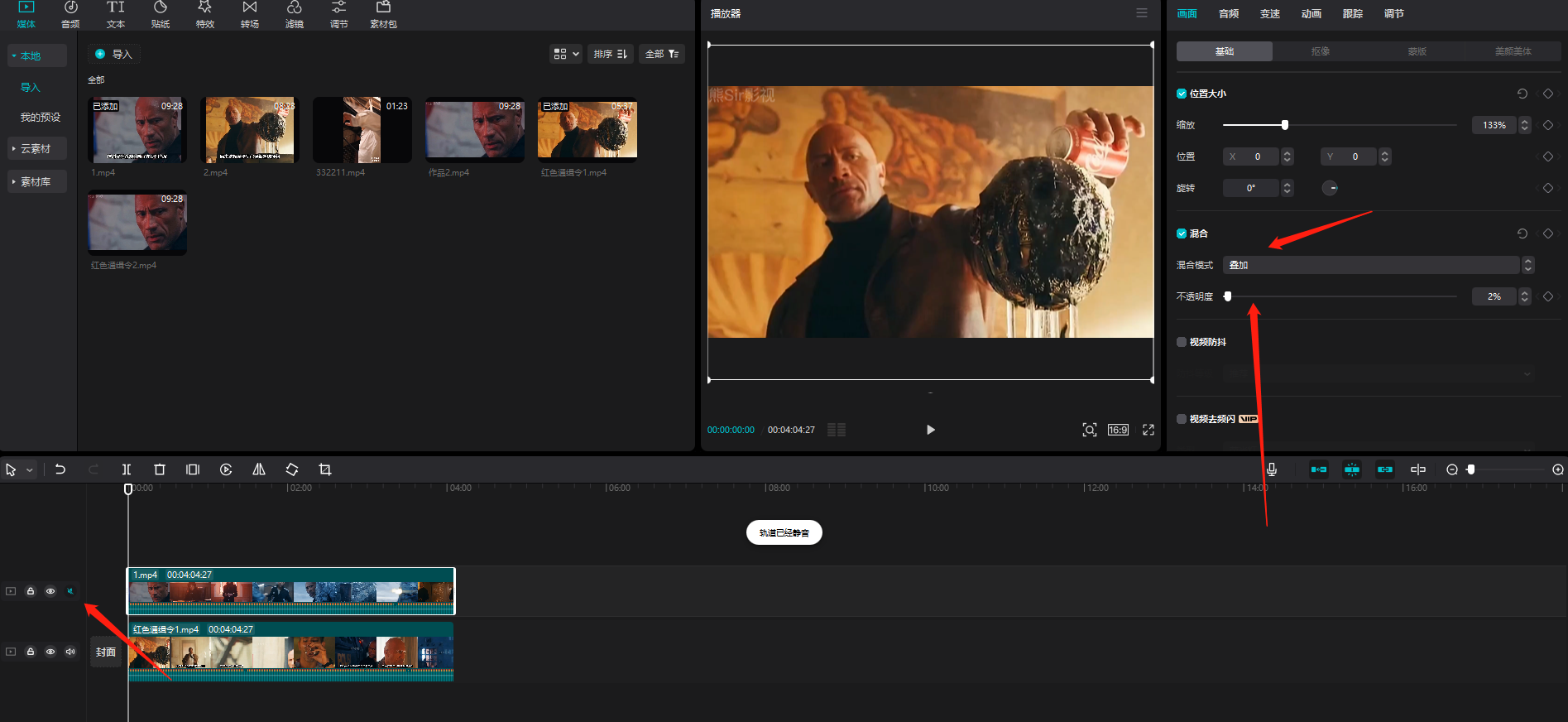The width and height of the screenshot is (1568, 722).
Task: Click the 封面 cover button on timeline
Action: (106, 652)
